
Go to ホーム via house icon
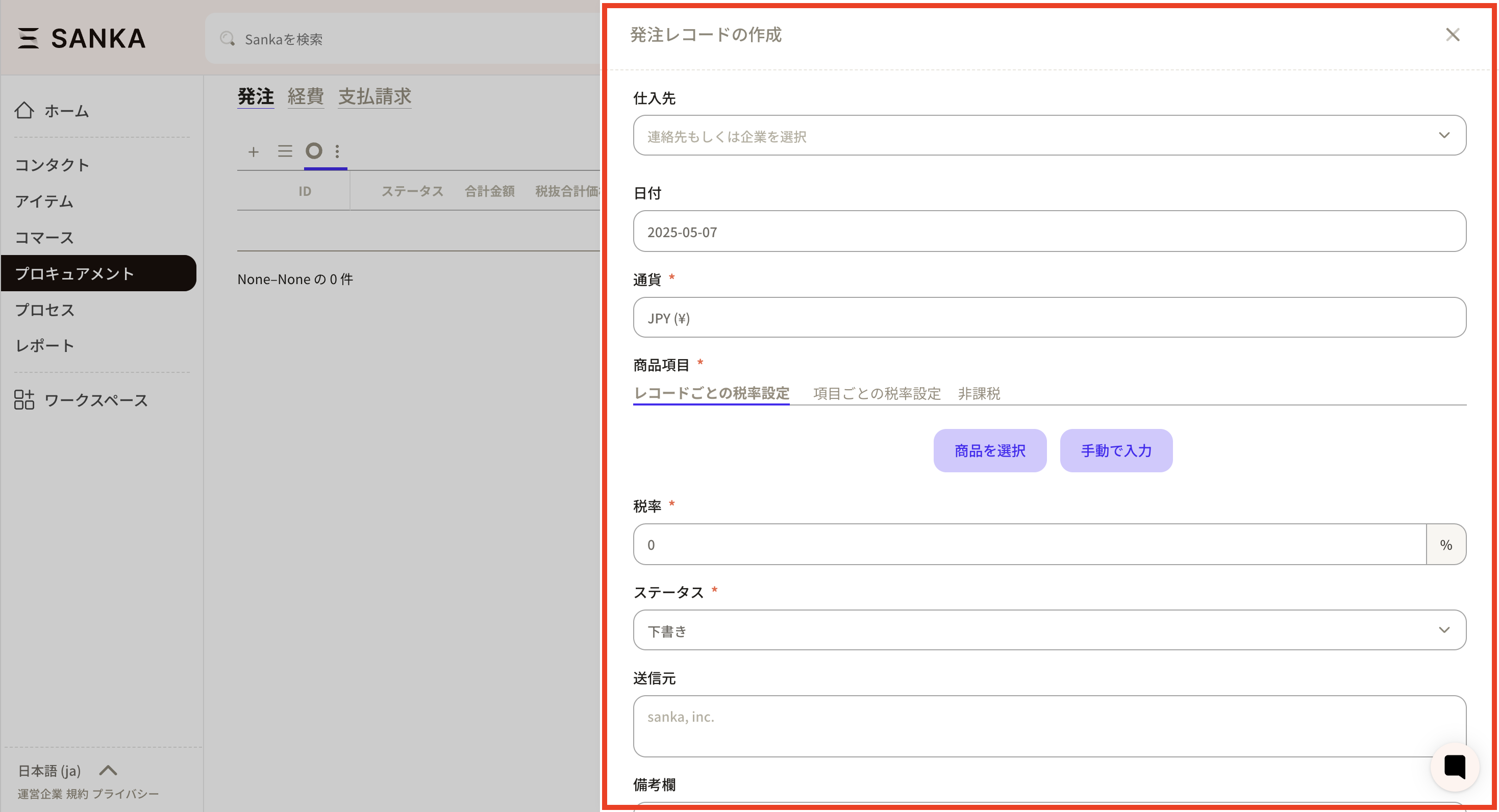[24, 111]
